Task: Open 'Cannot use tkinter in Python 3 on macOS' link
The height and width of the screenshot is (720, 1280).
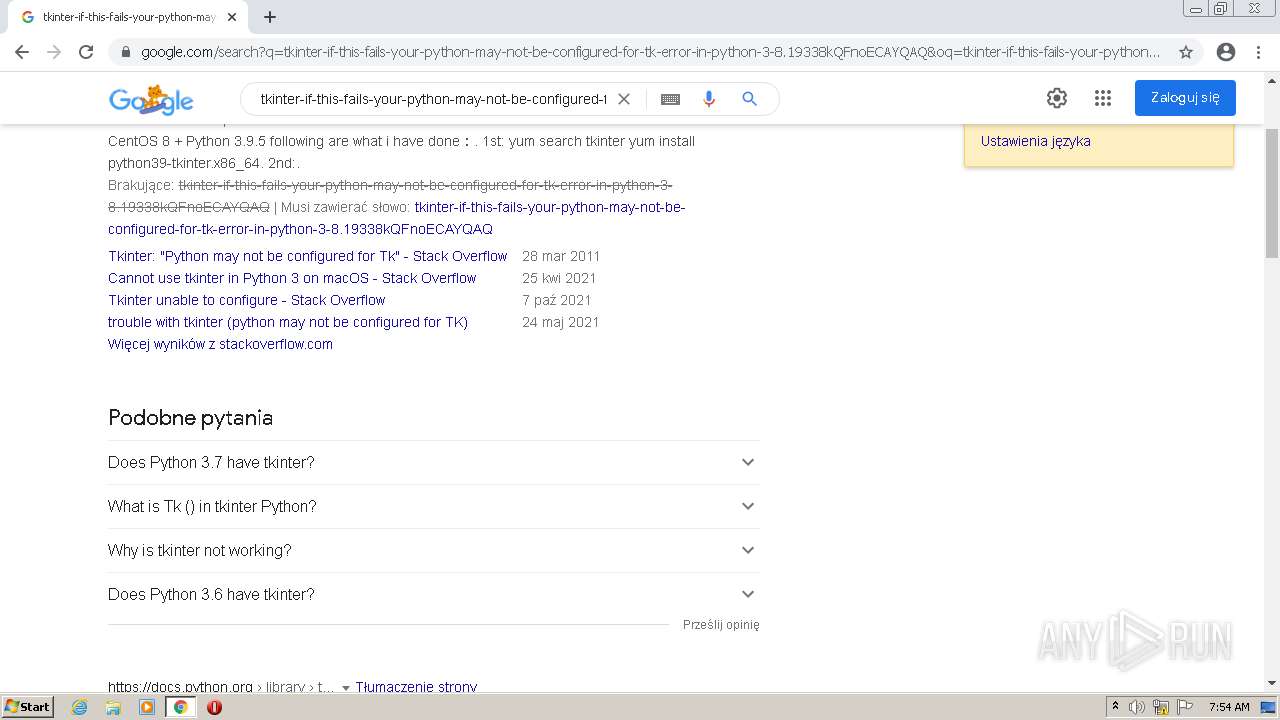Action: click(x=292, y=278)
